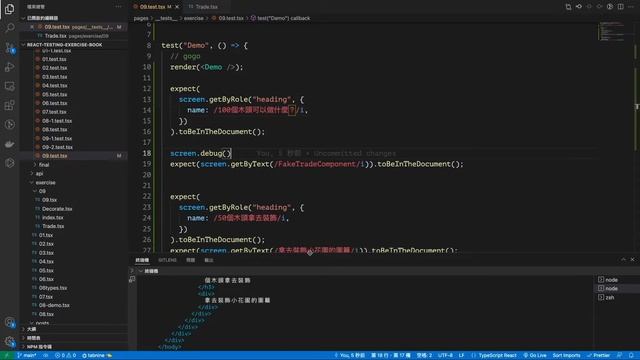Open Remote Explorer view in activity bar
Viewport: 640px width, 360px height.
9,86
